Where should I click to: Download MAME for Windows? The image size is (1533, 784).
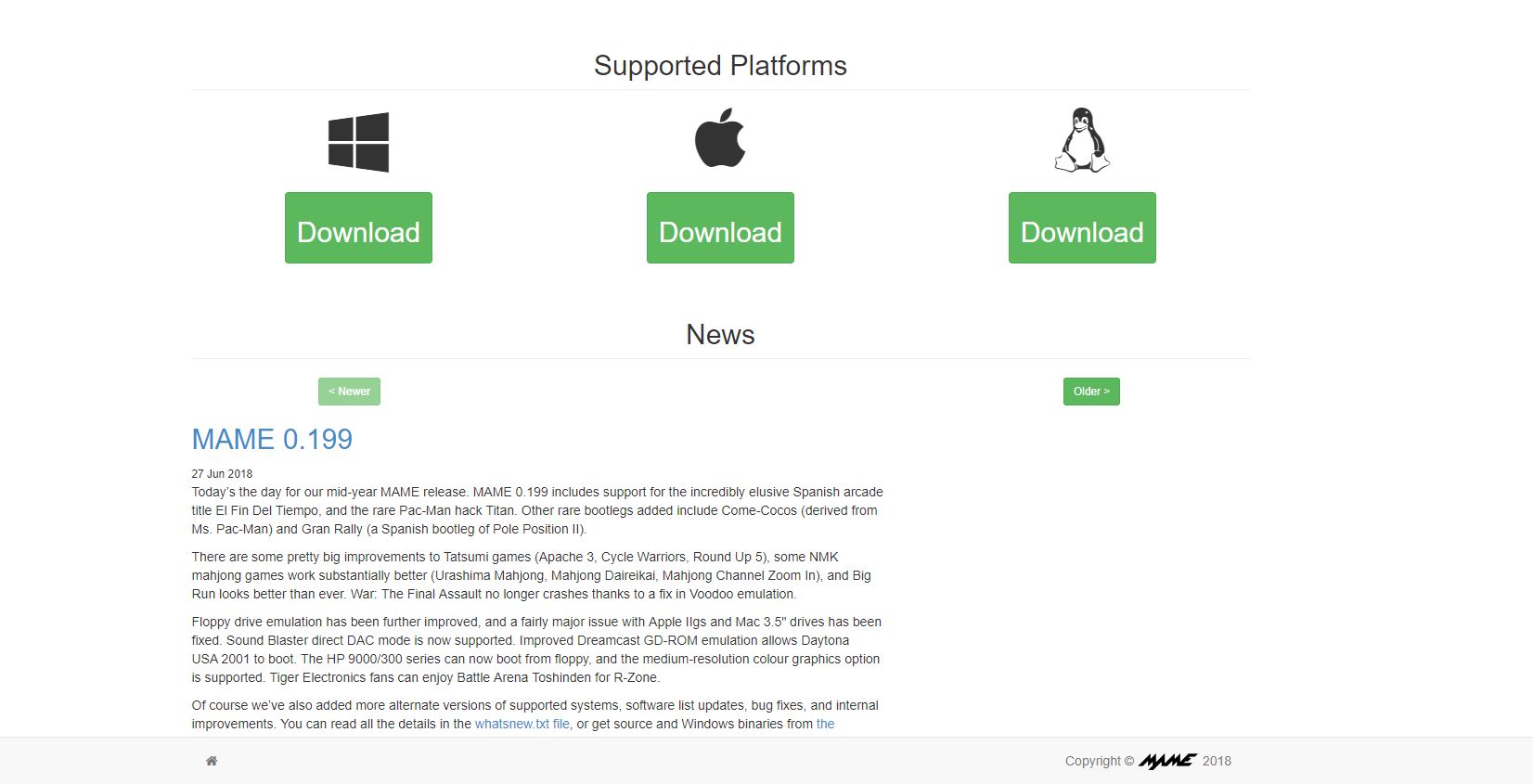click(358, 228)
